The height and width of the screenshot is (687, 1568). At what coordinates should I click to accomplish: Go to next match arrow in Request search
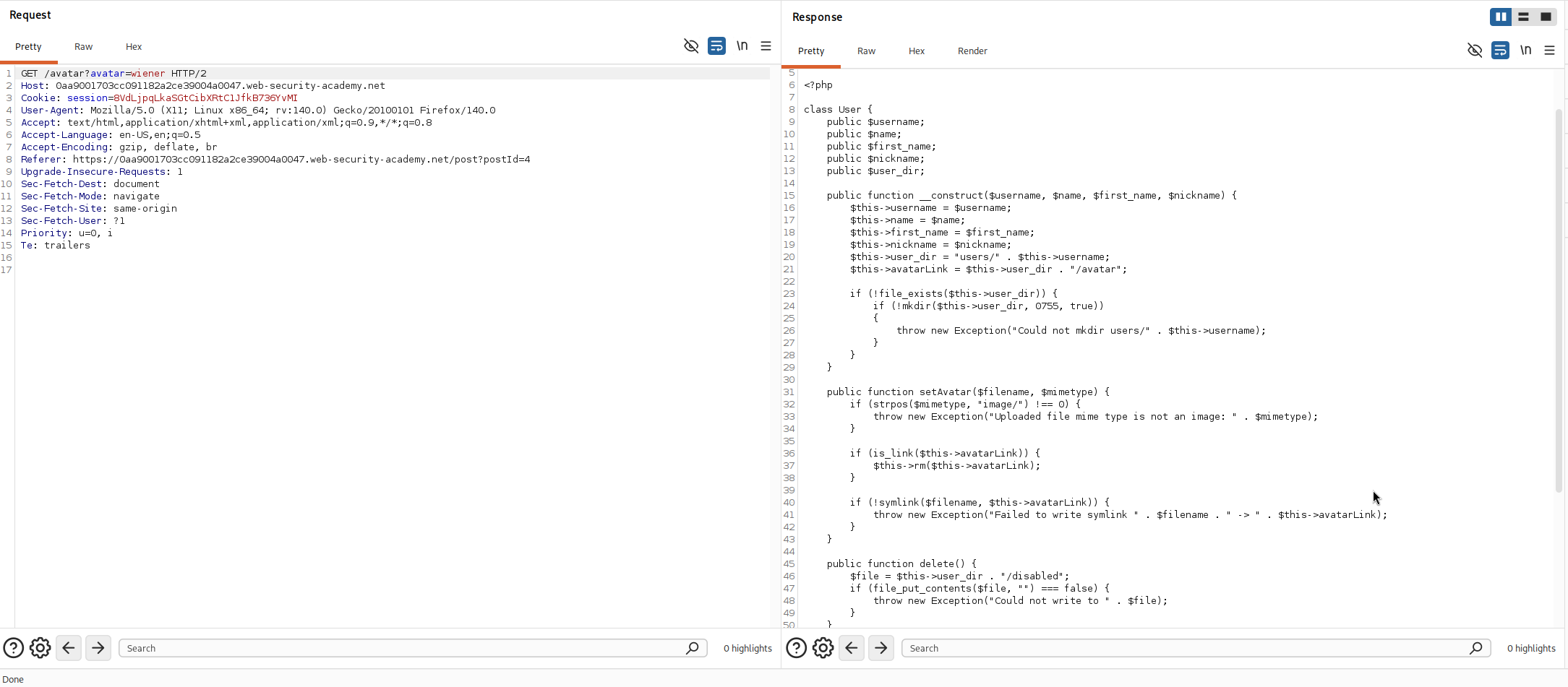98,648
